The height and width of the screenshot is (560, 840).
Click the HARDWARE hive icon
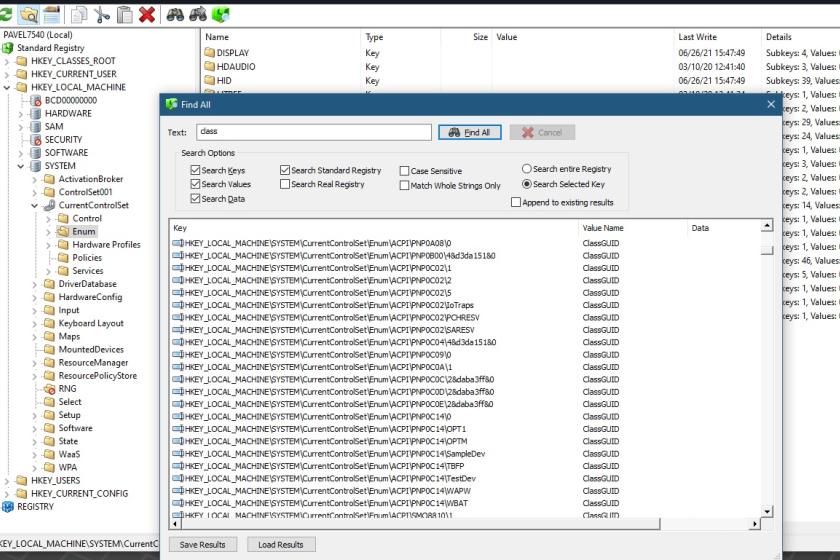[x=35, y=114]
